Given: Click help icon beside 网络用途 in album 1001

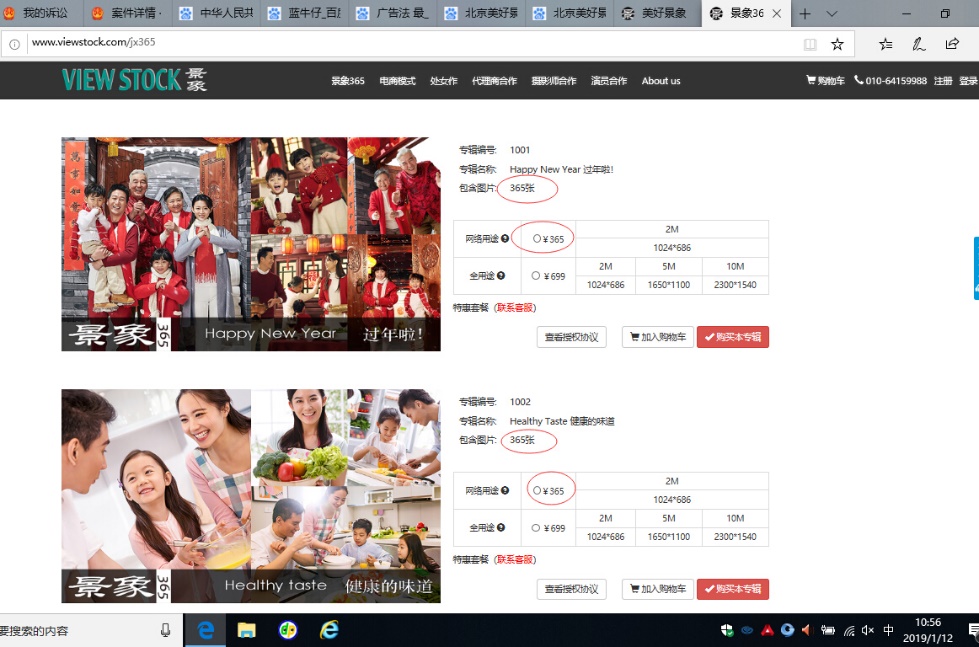Looking at the screenshot, I should coord(505,239).
